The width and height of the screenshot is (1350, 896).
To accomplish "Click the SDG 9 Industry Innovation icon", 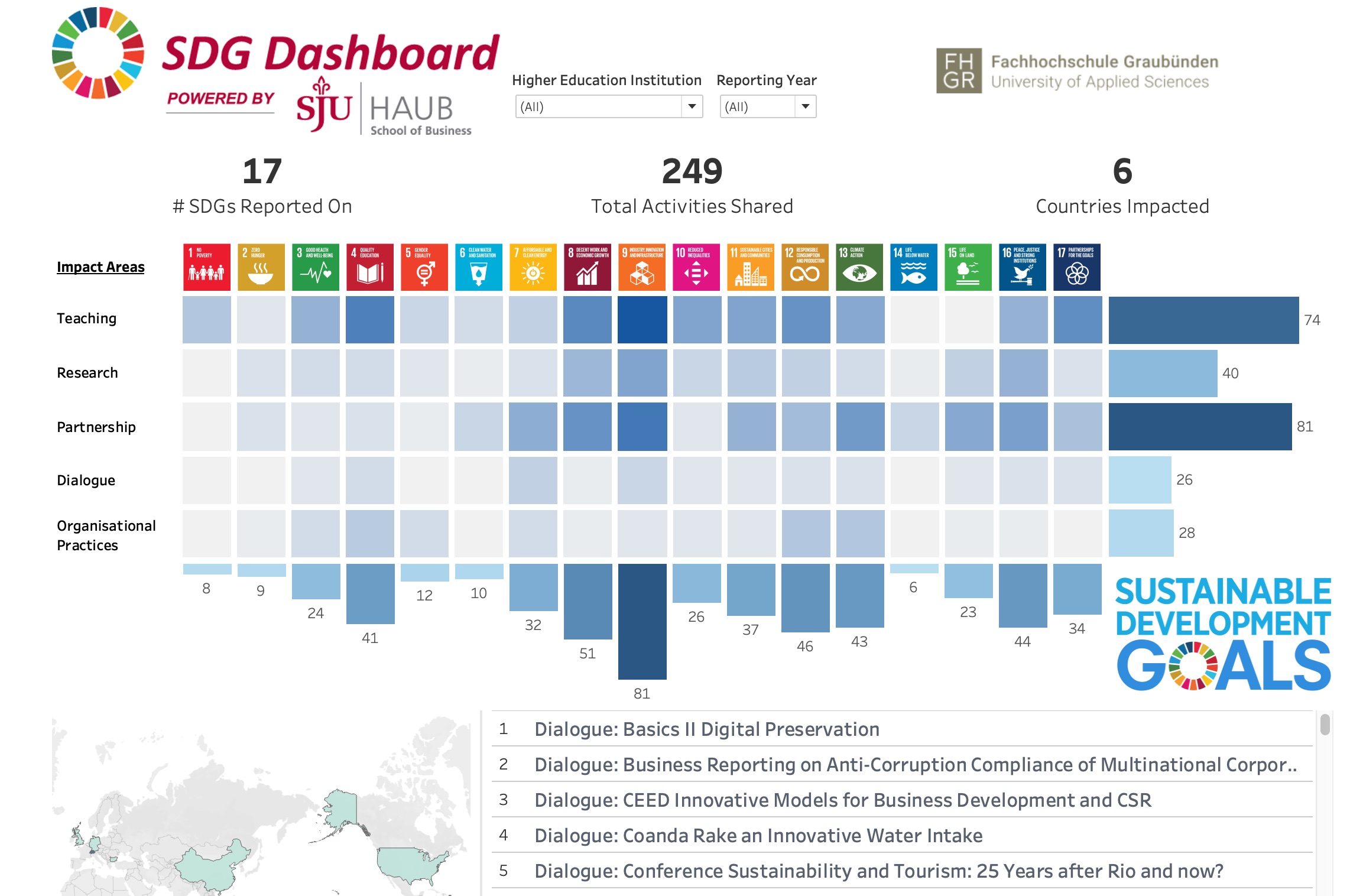I will [641, 267].
